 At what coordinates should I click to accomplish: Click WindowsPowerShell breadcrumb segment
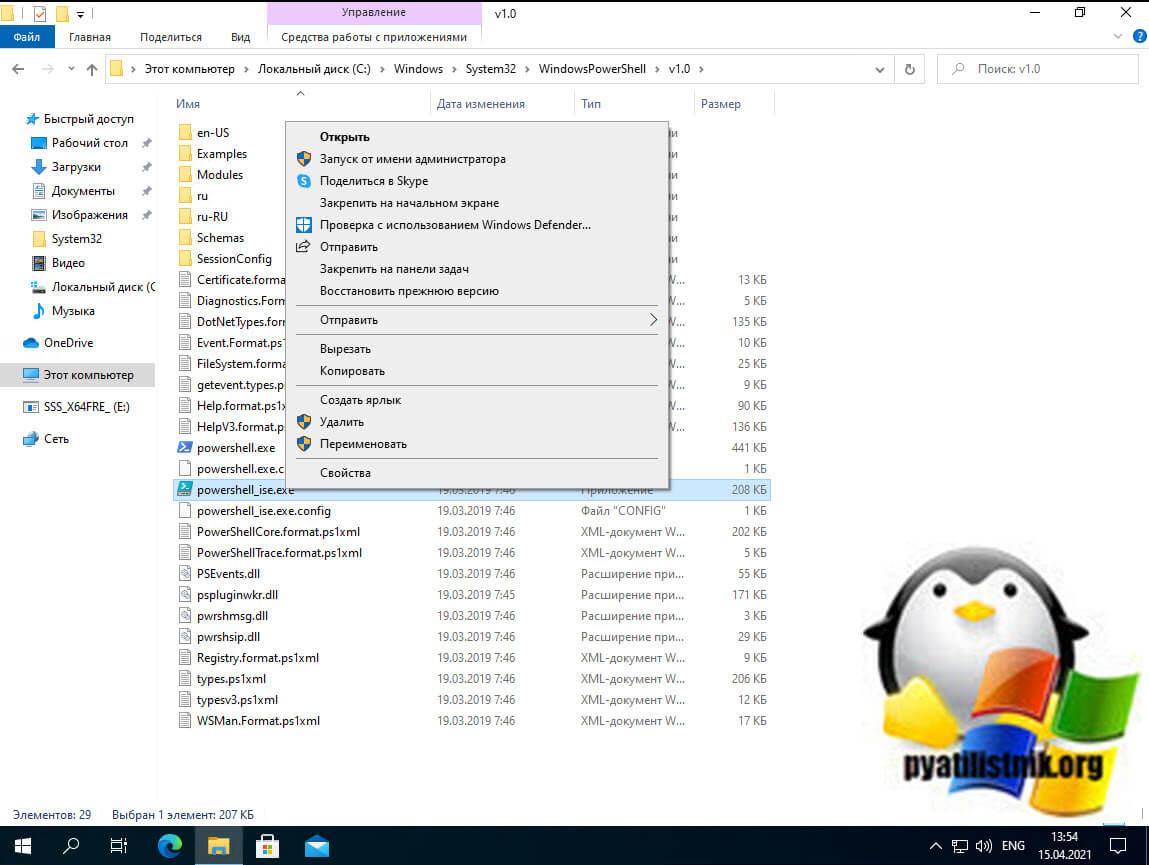[x=592, y=69]
